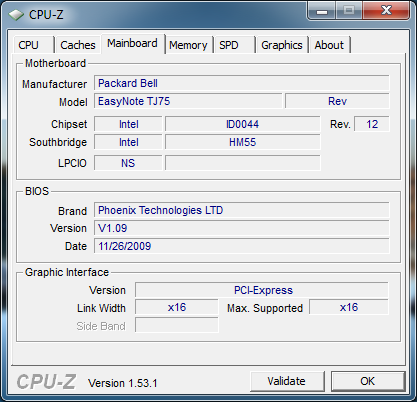Image resolution: width=417 pixels, height=402 pixels.
Task: Switch to the Graphics tab
Action: pos(282,45)
